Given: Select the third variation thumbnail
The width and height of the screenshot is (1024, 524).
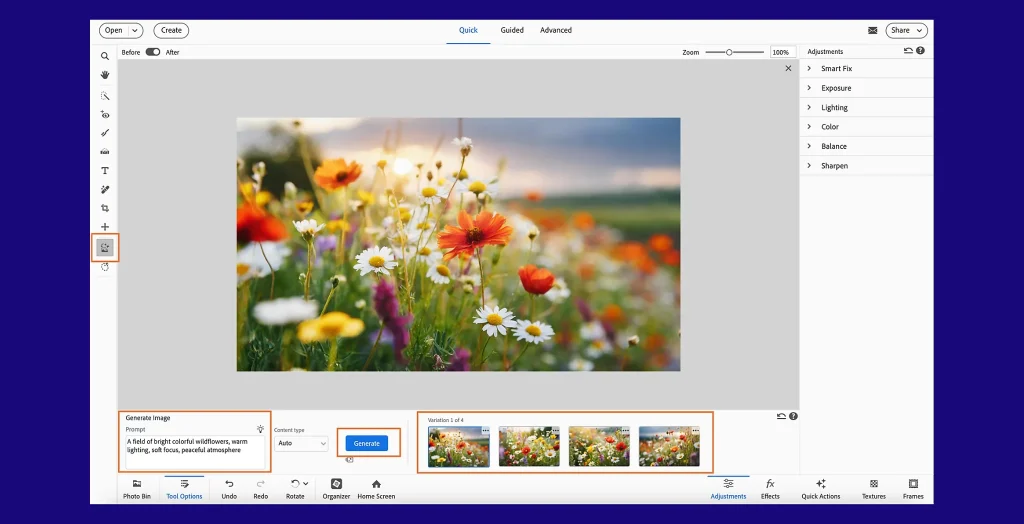Looking at the screenshot, I should (x=599, y=447).
